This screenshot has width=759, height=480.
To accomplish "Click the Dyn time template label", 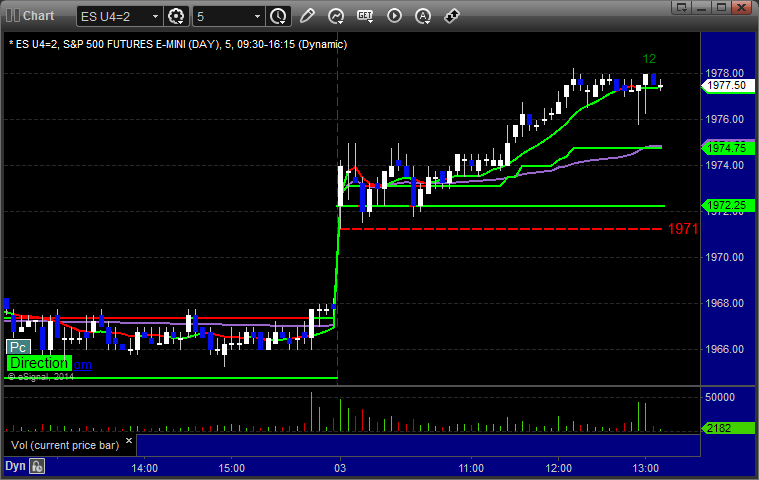I will (15, 466).
